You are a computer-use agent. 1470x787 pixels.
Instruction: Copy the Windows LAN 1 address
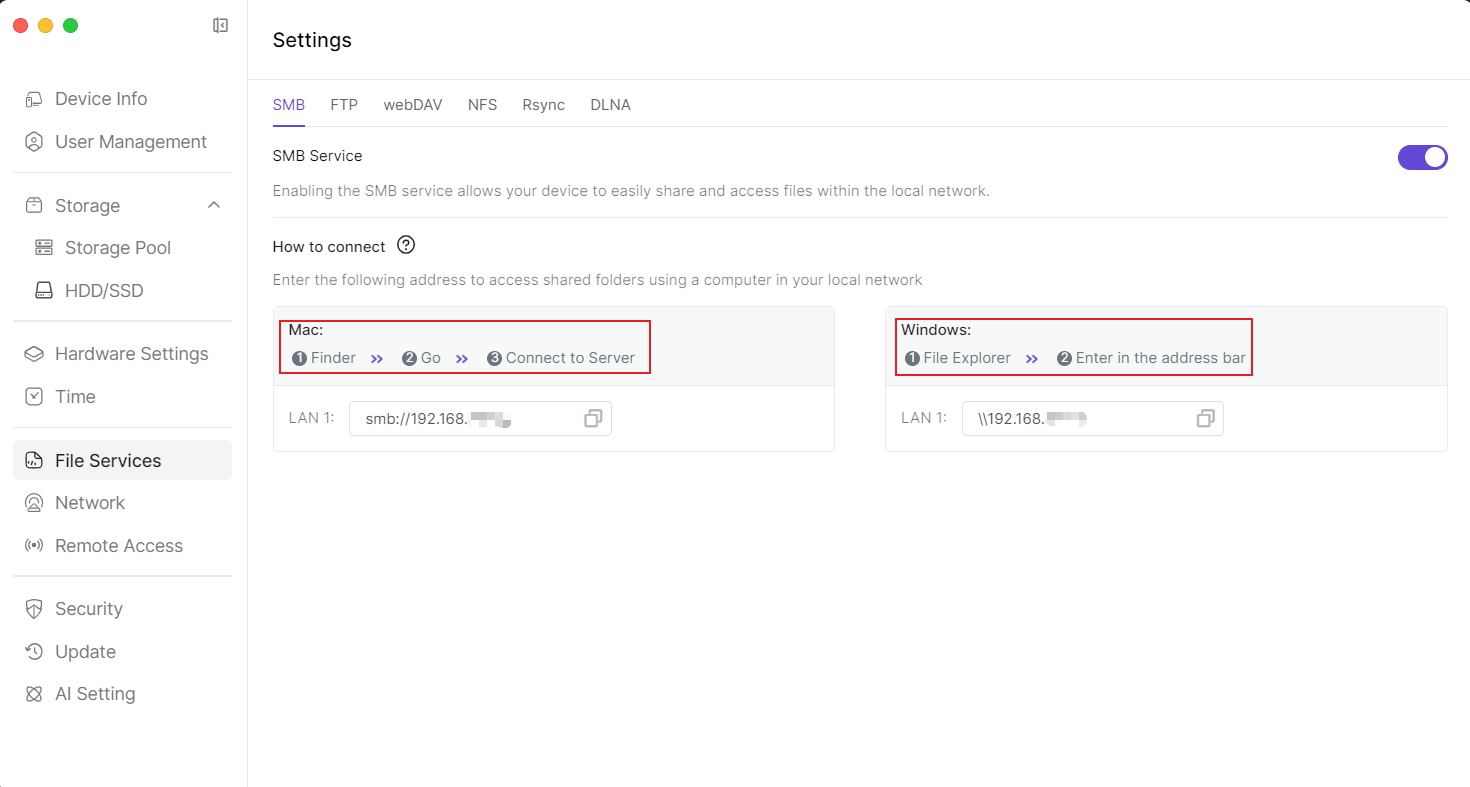click(1205, 419)
